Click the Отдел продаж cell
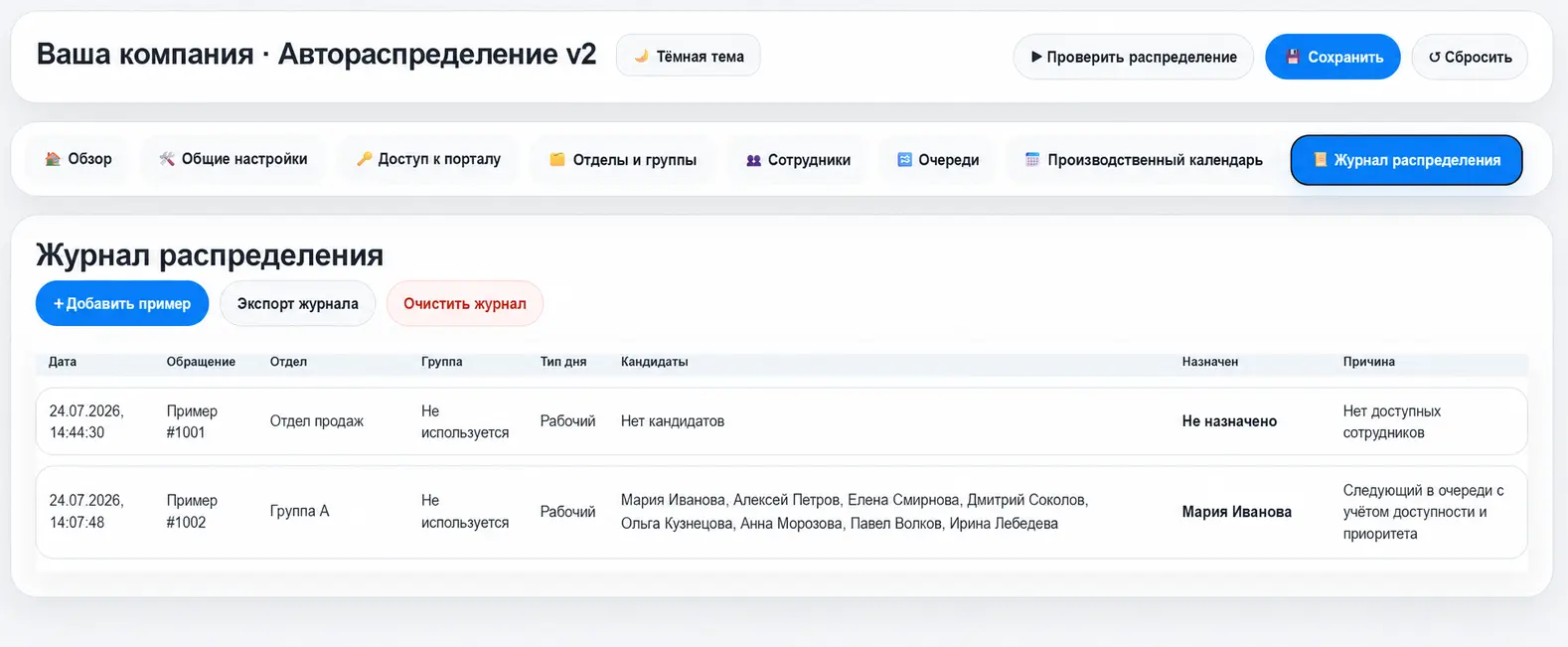This screenshot has height=647, width=1568. 317,421
